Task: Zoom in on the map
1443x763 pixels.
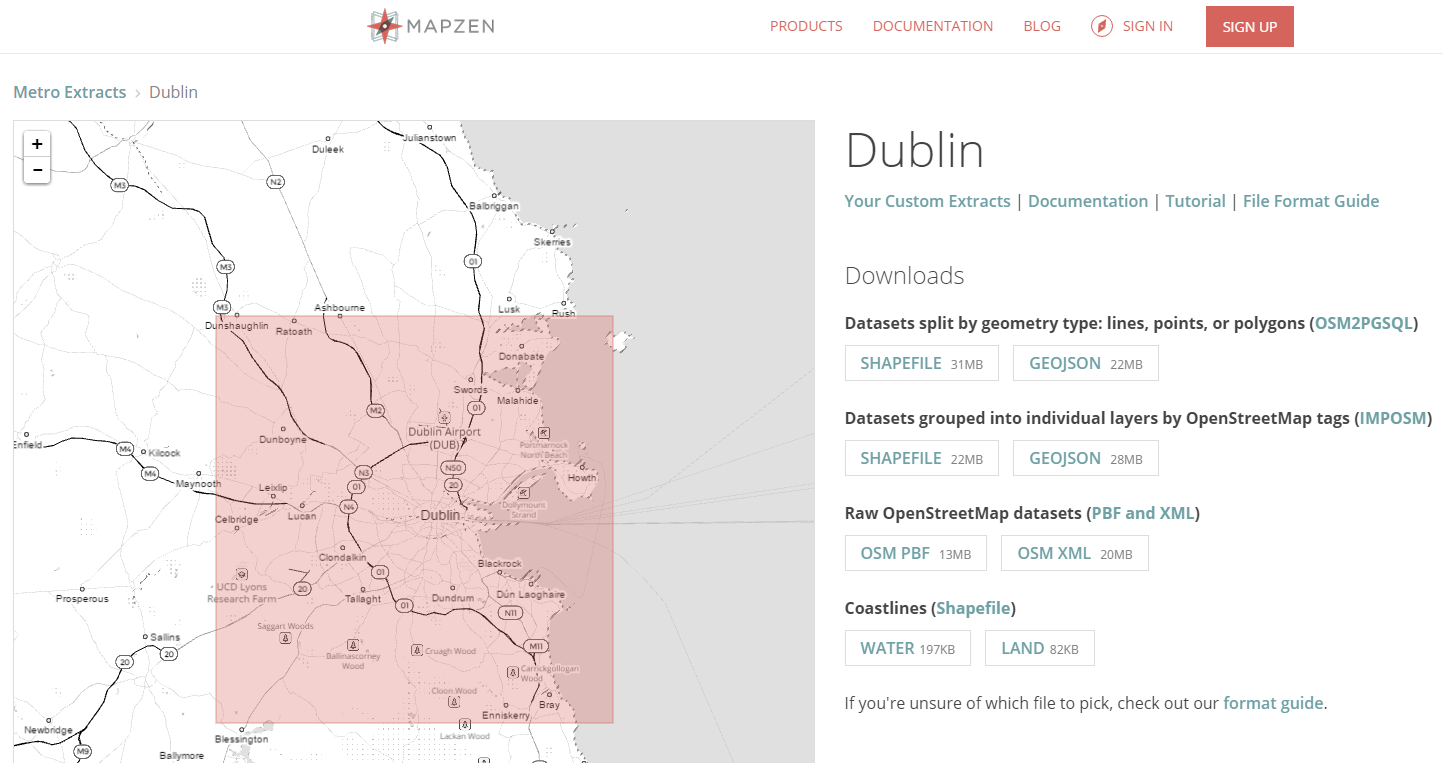Action: click(x=37, y=144)
